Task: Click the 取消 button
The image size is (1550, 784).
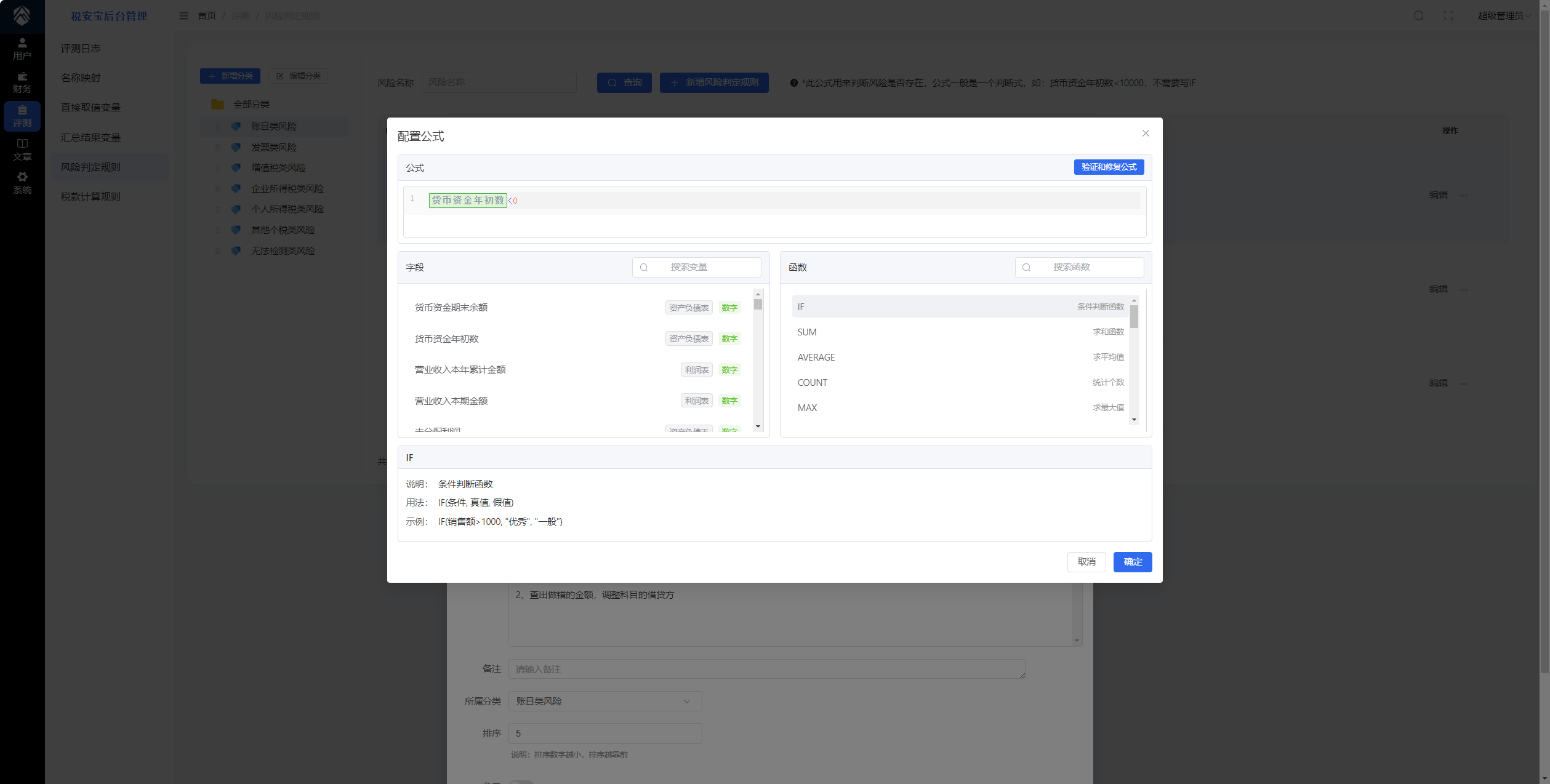Action: [1086, 562]
